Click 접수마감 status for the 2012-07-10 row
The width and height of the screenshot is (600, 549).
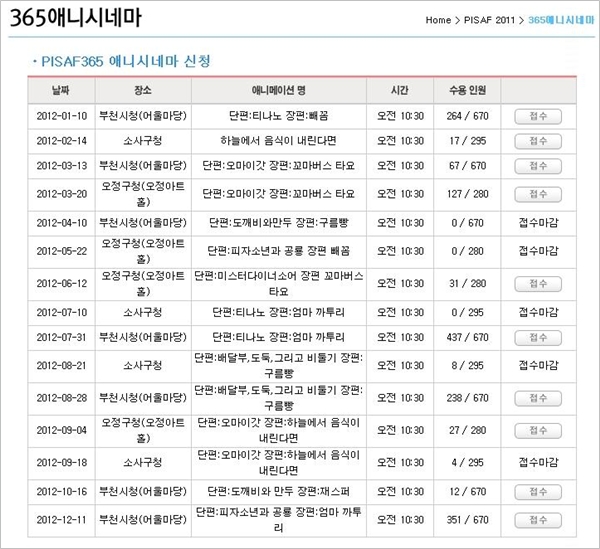click(538, 312)
